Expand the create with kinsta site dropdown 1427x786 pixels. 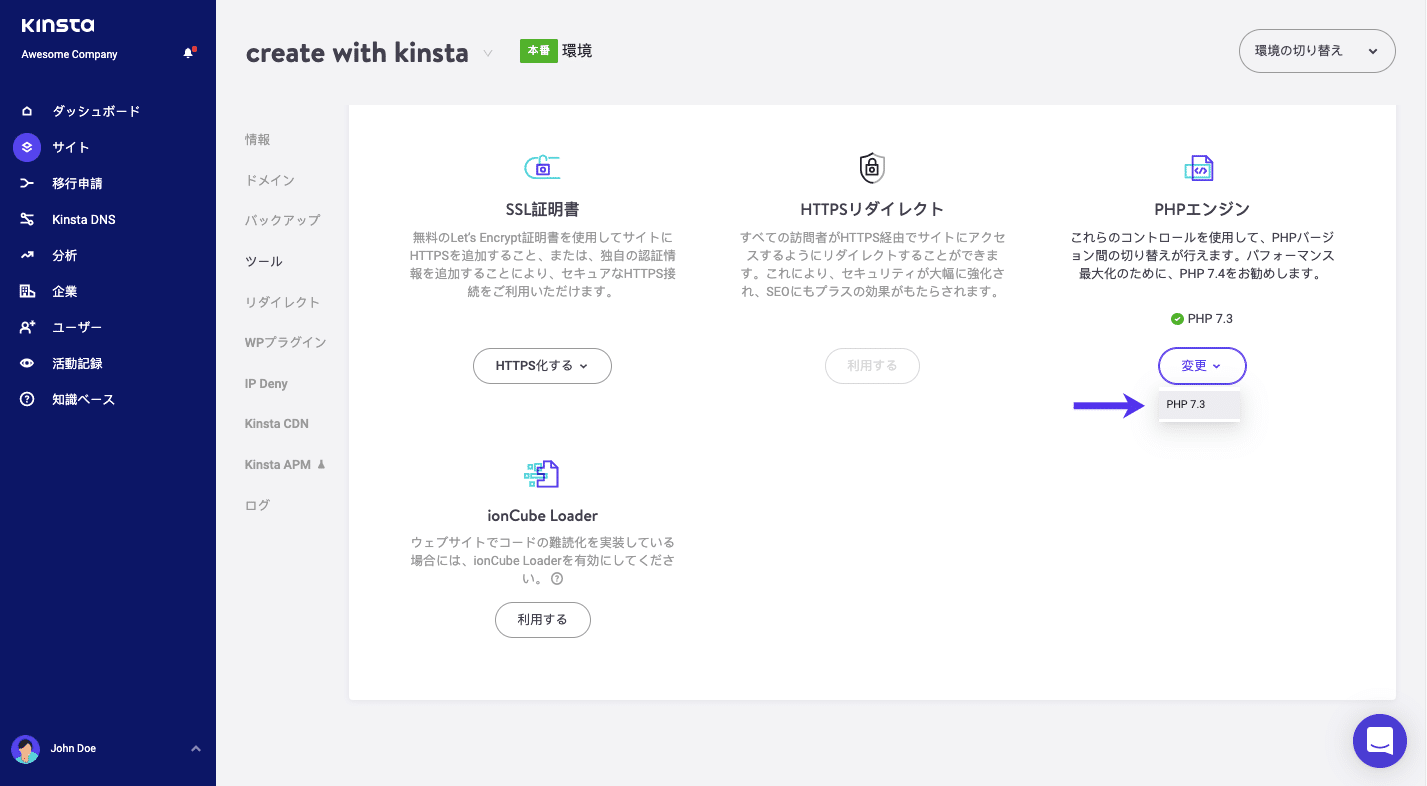487,55
